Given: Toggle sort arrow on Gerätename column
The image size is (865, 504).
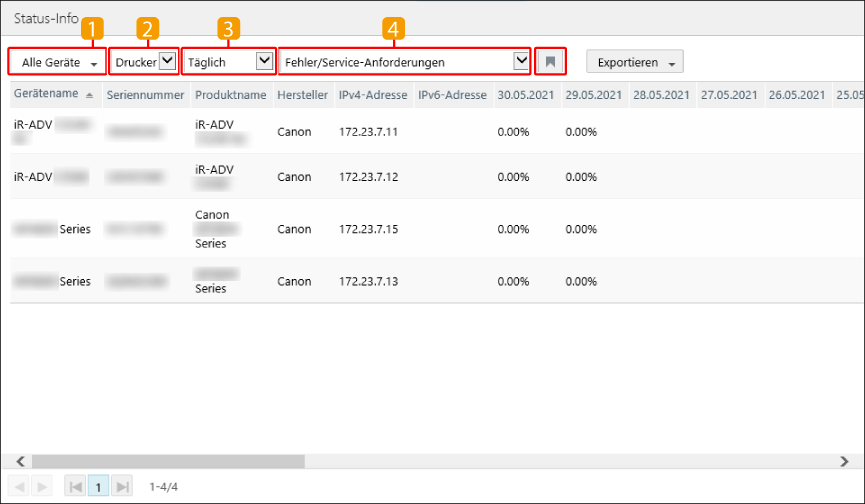Looking at the screenshot, I should (90, 95).
